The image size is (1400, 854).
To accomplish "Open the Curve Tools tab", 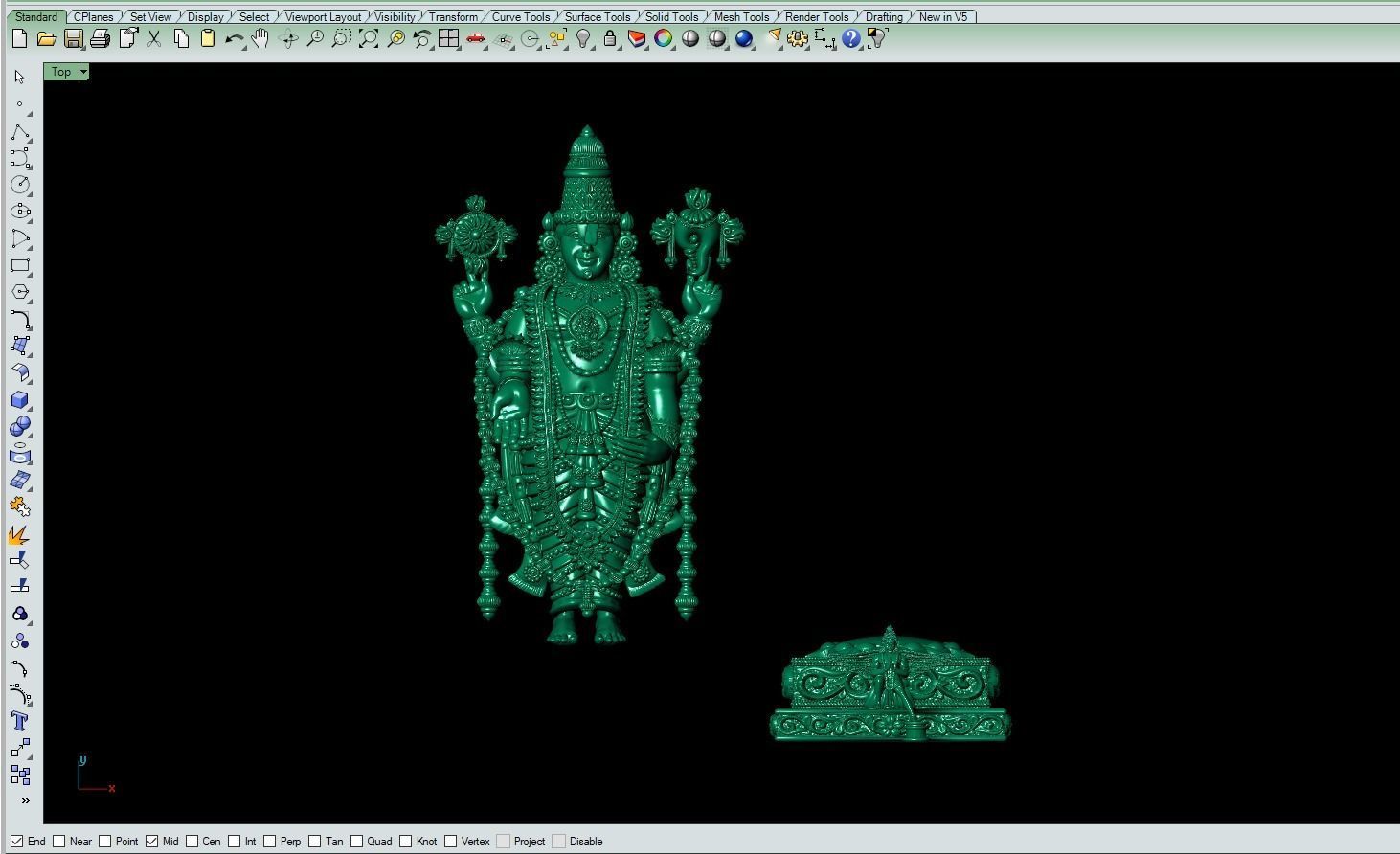I will pyautogui.click(x=521, y=16).
